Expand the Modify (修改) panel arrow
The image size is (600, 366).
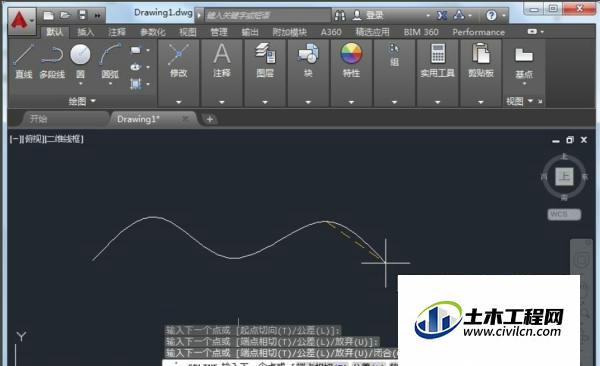pyautogui.click(x=179, y=102)
